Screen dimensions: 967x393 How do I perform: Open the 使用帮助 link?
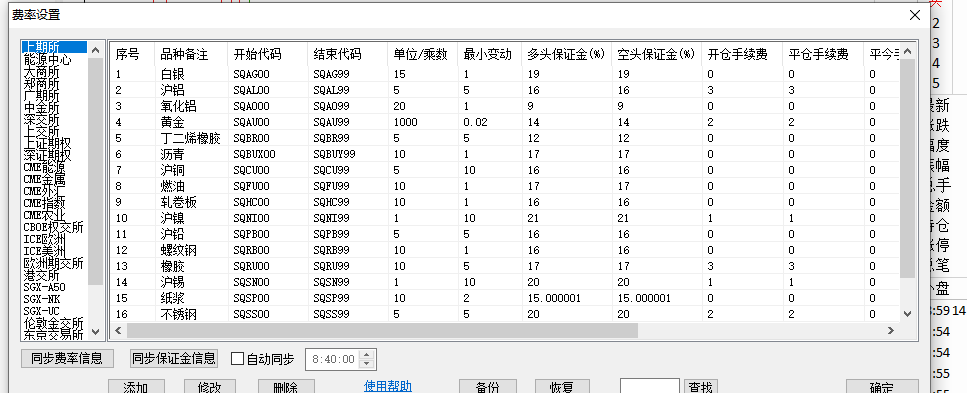pyautogui.click(x=388, y=386)
